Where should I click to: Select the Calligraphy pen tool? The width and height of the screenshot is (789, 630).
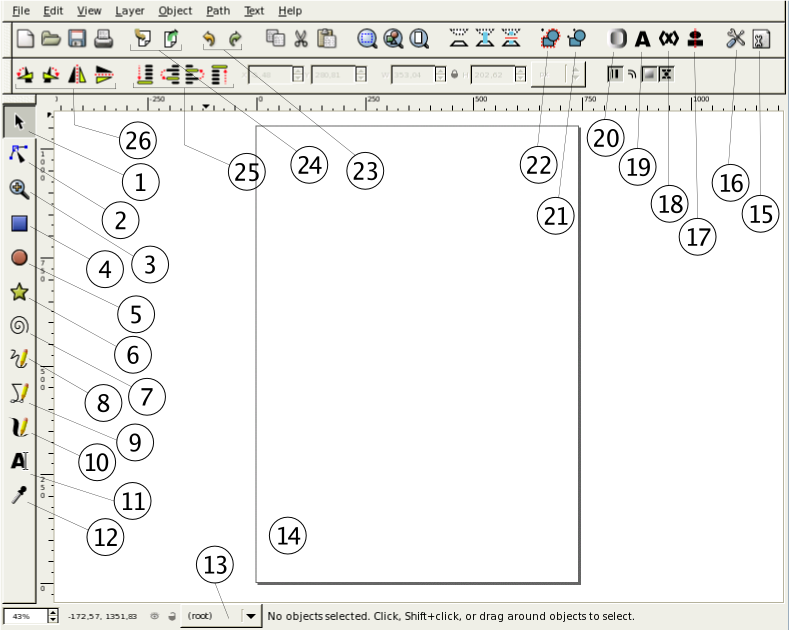pyautogui.click(x=18, y=428)
